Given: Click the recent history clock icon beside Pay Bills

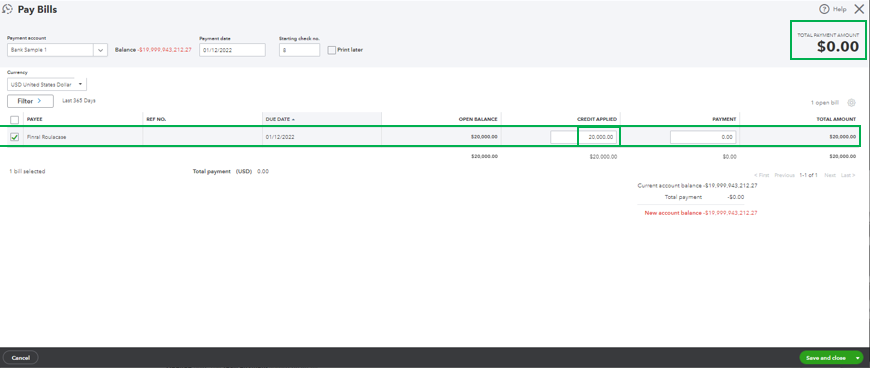Looking at the screenshot, I should 8,9.
